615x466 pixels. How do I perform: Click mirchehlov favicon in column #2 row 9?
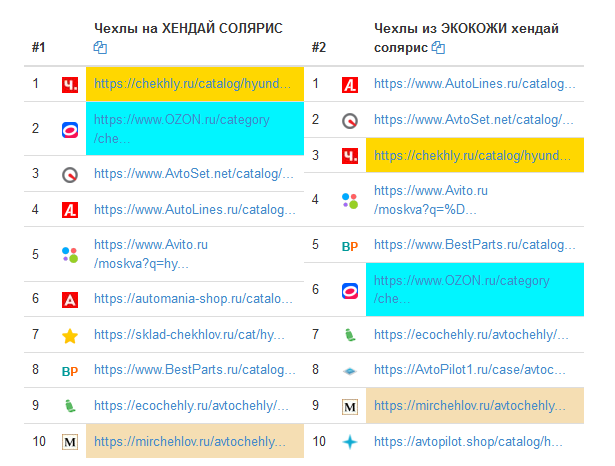click(x=350, y=407)
